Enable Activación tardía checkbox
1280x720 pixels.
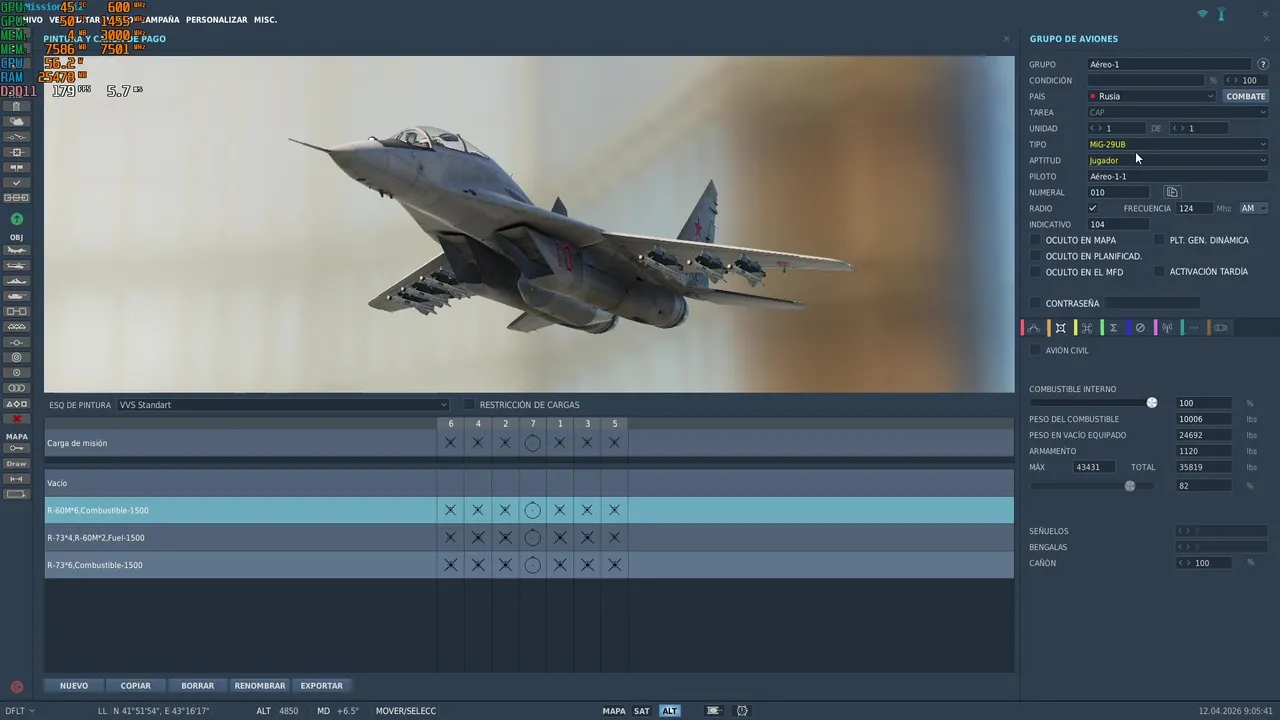pos(1159,272)
